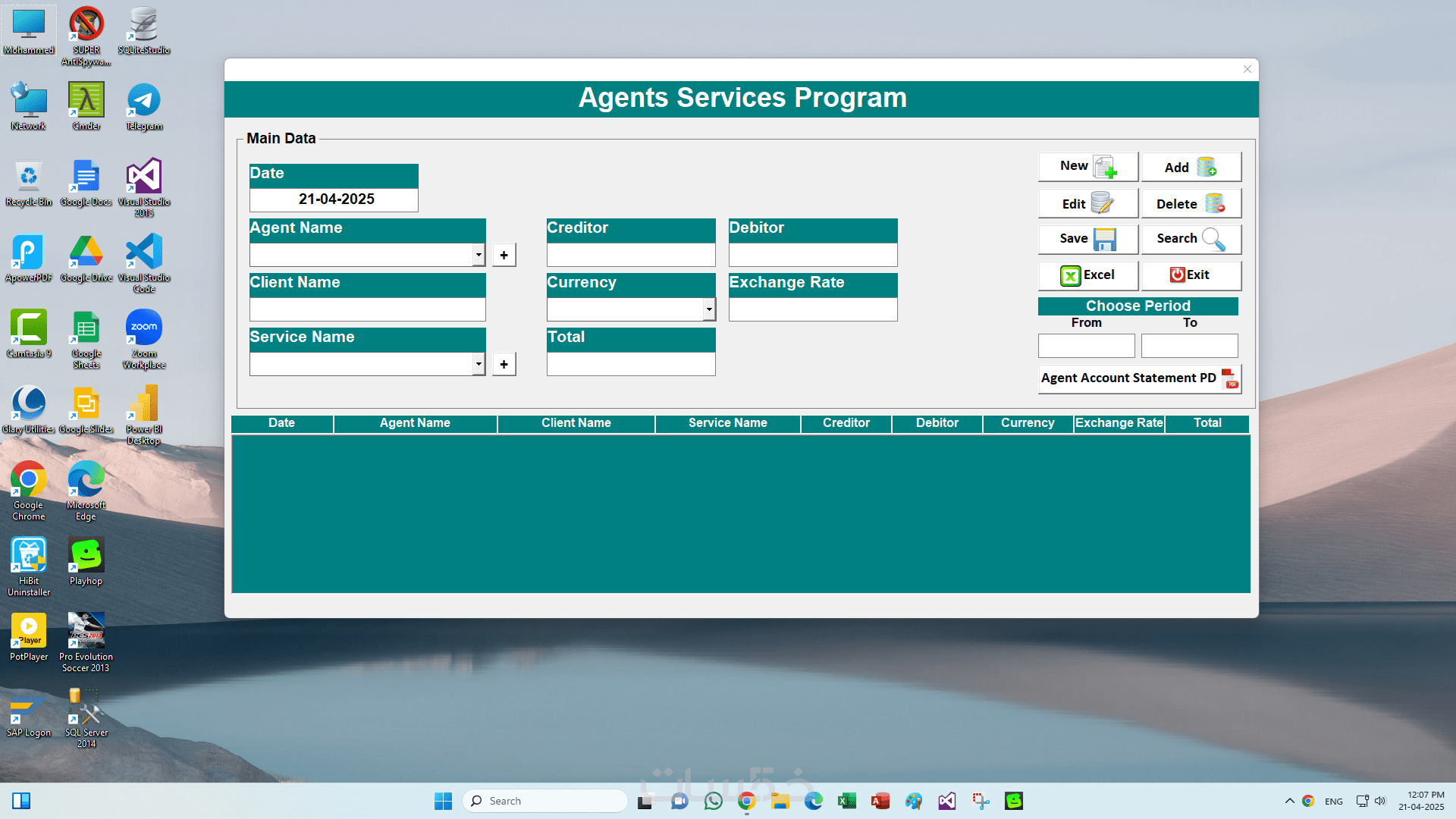The height and width of the screenshot is (819, 1456).
Task: Save with the floppy disk button
Action: pos(1087,239)
